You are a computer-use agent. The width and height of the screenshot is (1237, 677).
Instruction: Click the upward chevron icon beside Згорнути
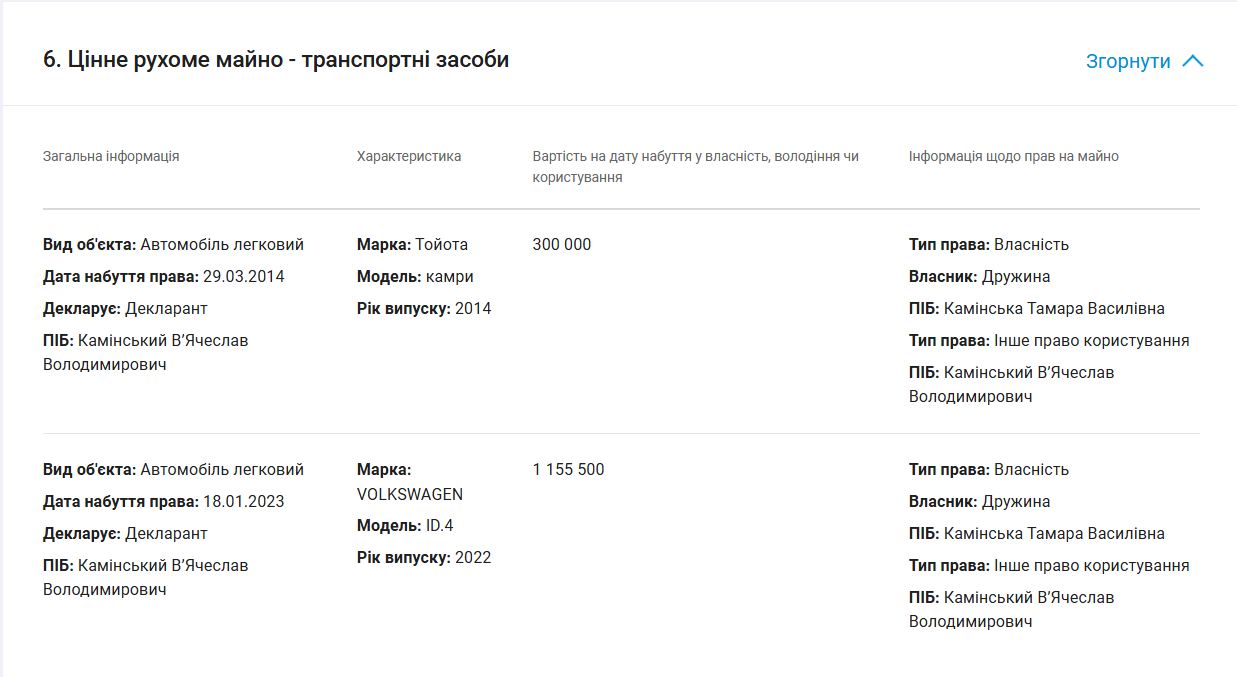coord(1192,61)
